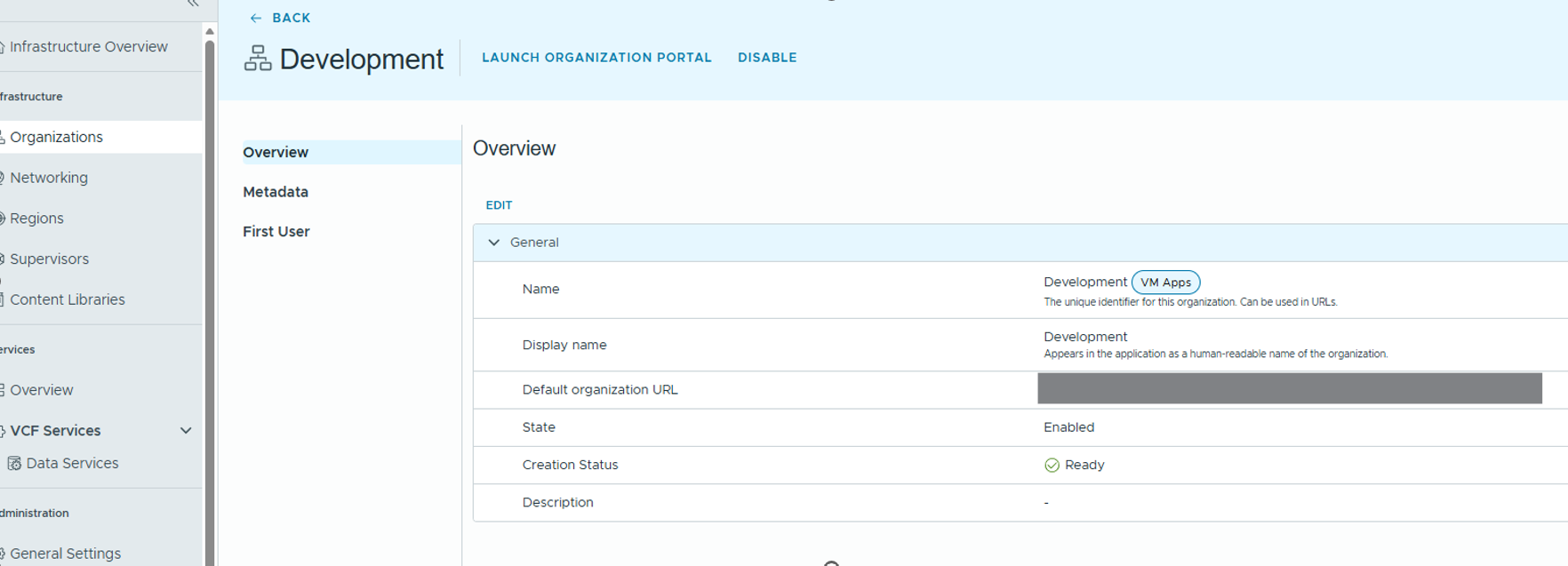Click the green Ready status checkmark
This screenshot has width=1568, height=566.
[1052, 466]
